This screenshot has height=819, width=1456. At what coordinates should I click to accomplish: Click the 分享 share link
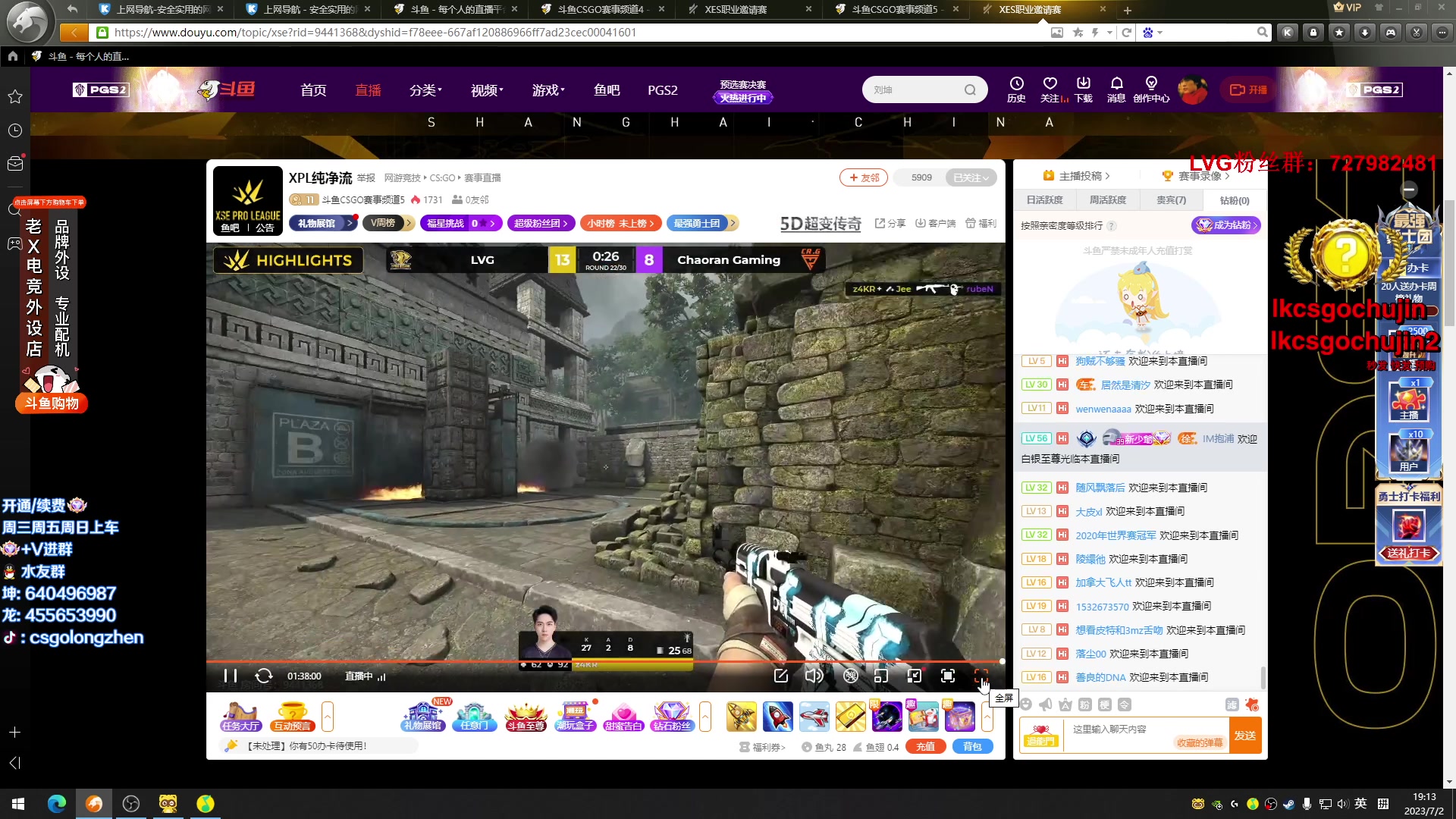tap(890, 223)
